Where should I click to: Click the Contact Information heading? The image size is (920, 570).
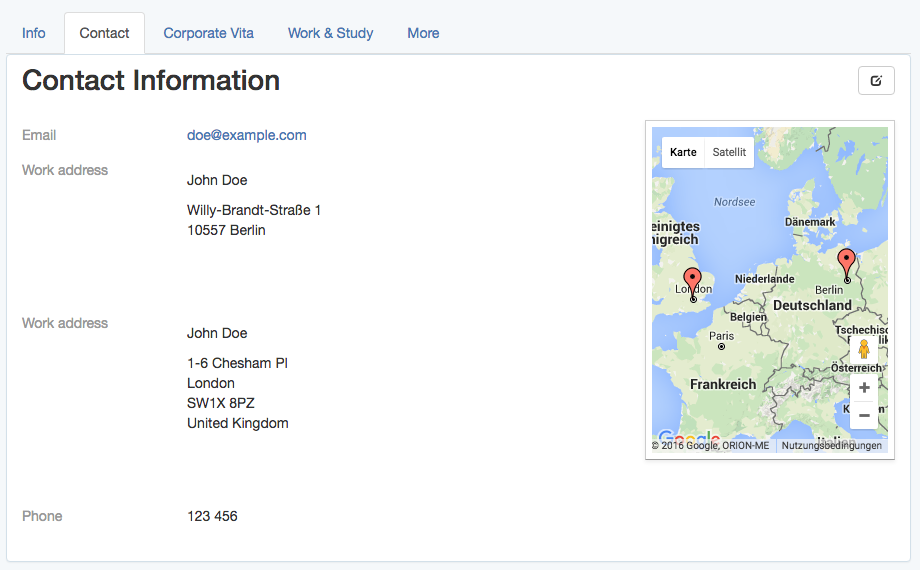[151, 80]
